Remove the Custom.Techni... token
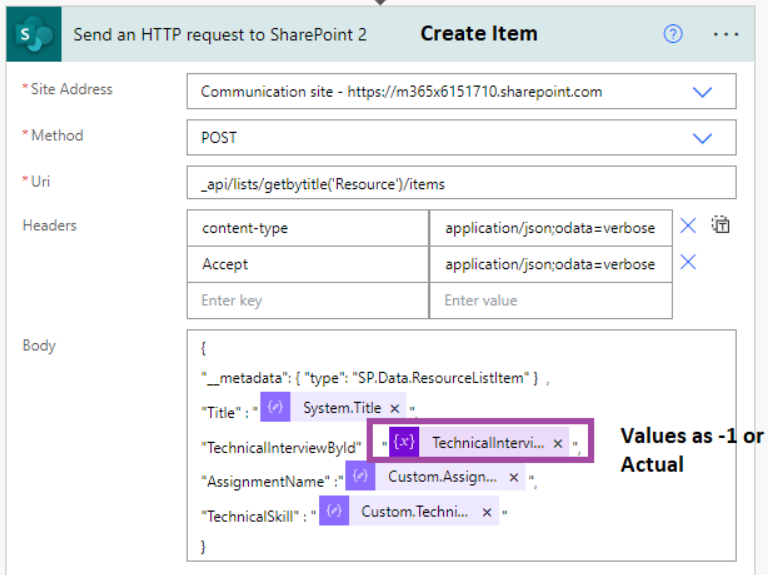The image size is (769, 575). [x=487, y=512]
